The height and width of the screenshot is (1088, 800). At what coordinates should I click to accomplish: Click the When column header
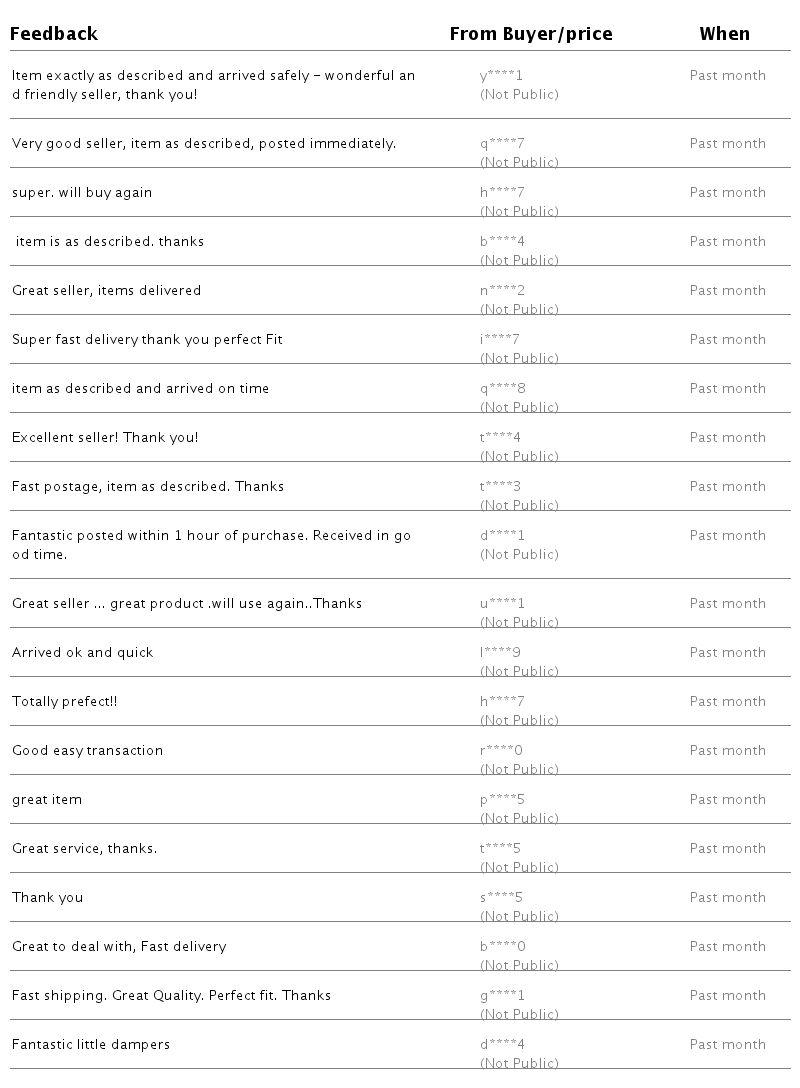coord(724,34)
